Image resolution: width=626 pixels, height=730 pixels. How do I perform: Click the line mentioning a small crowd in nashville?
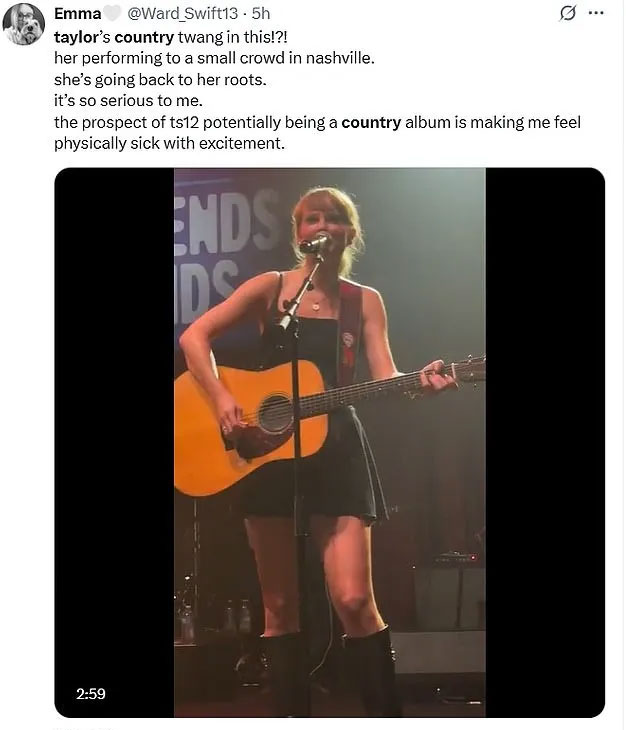click(214, 58)
